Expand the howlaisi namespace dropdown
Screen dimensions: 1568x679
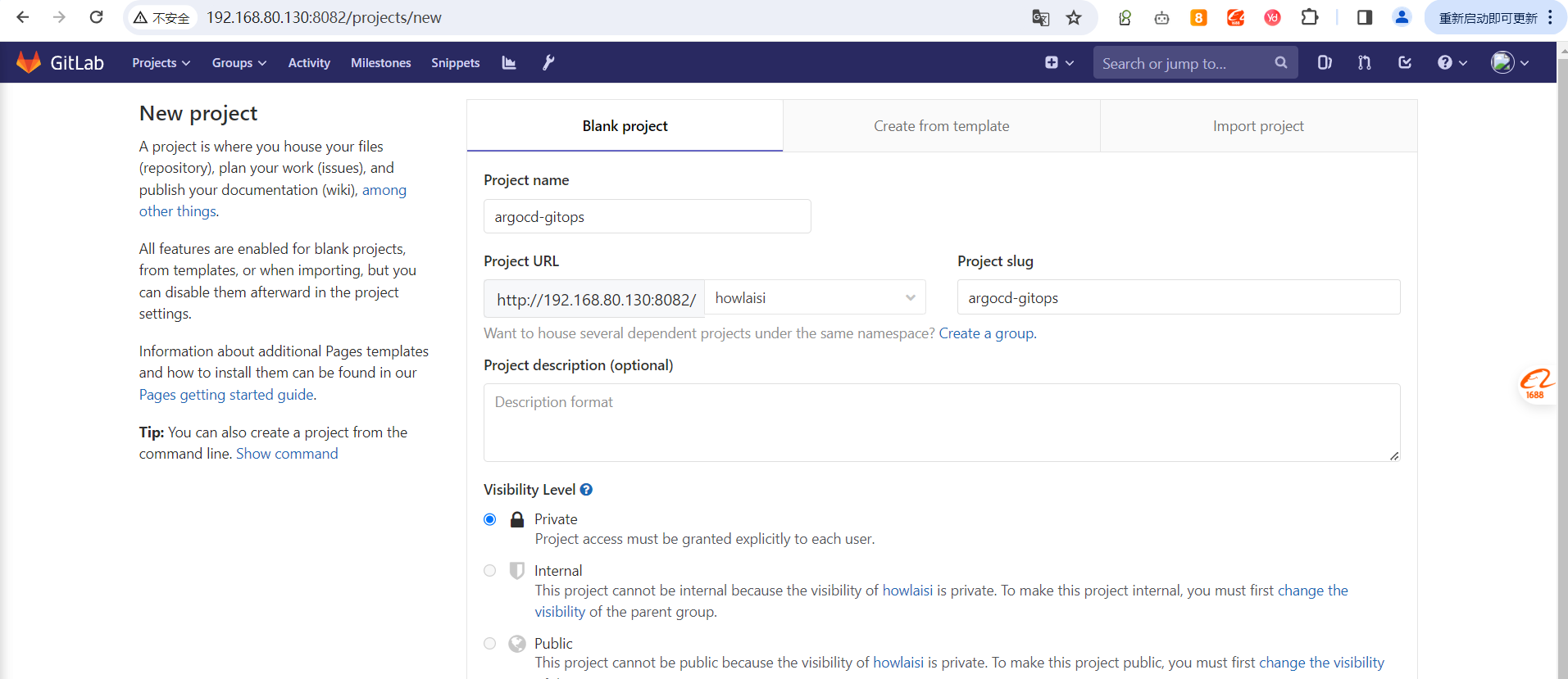click(x=815, y=298)
